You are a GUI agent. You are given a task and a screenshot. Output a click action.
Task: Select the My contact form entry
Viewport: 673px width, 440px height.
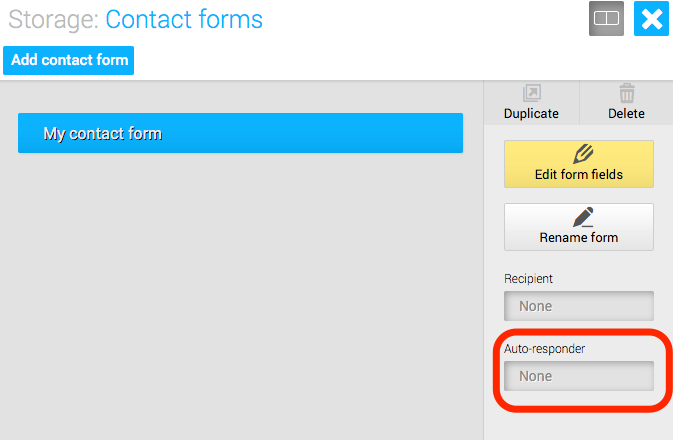(x=240, y=133)
